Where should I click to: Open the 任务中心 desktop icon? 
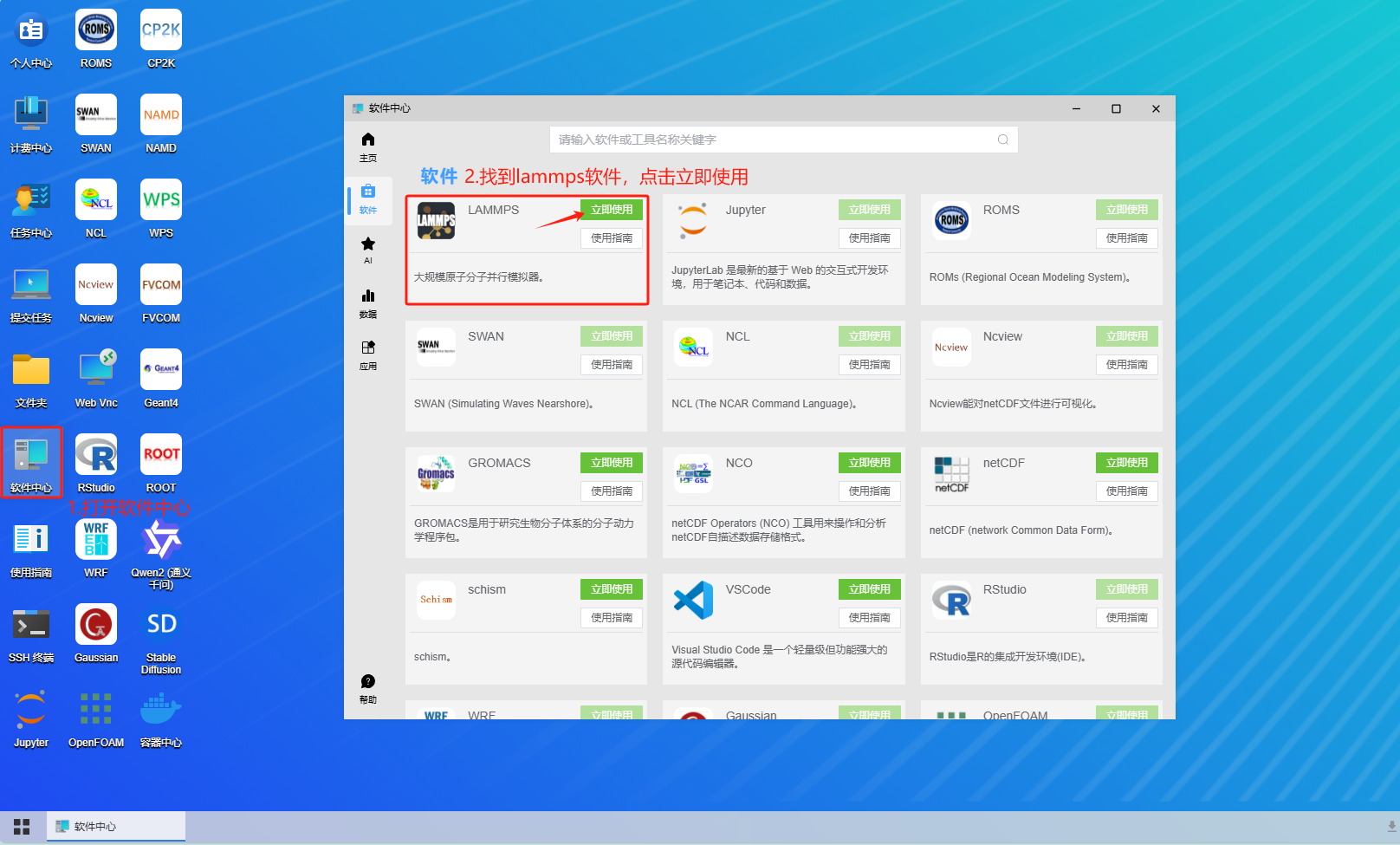pos(31,210)
